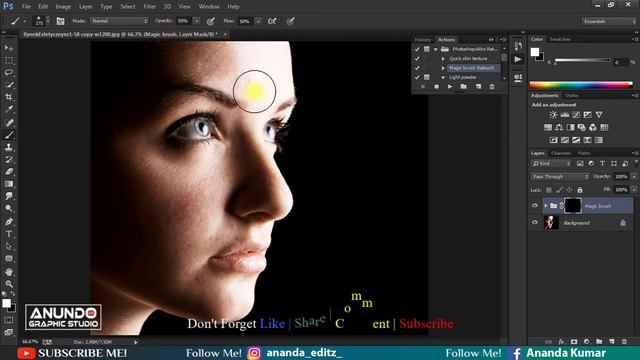Screen dimensions: 640x360
Task: Add a Levels adjustment
Action: (564, 115)
